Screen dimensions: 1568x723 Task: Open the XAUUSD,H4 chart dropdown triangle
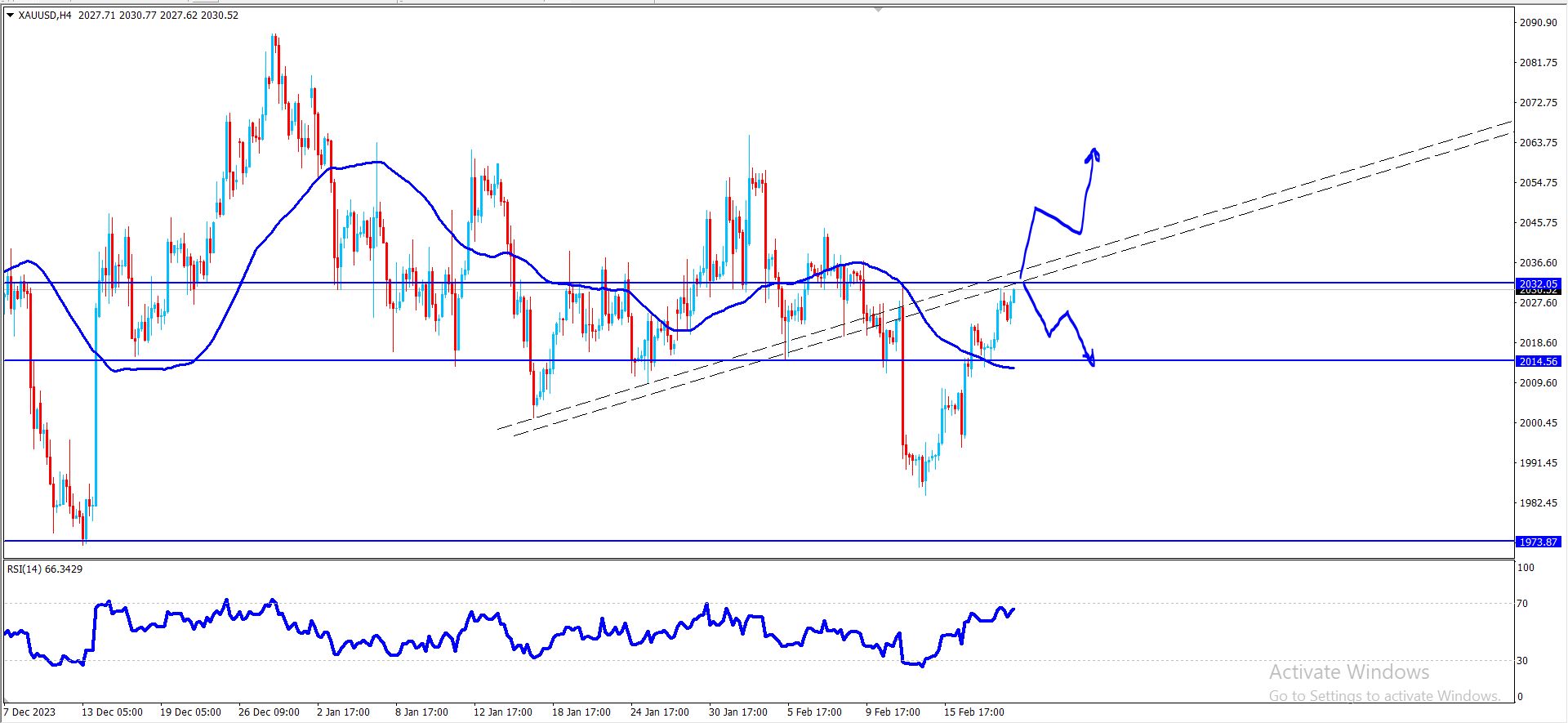10,16
